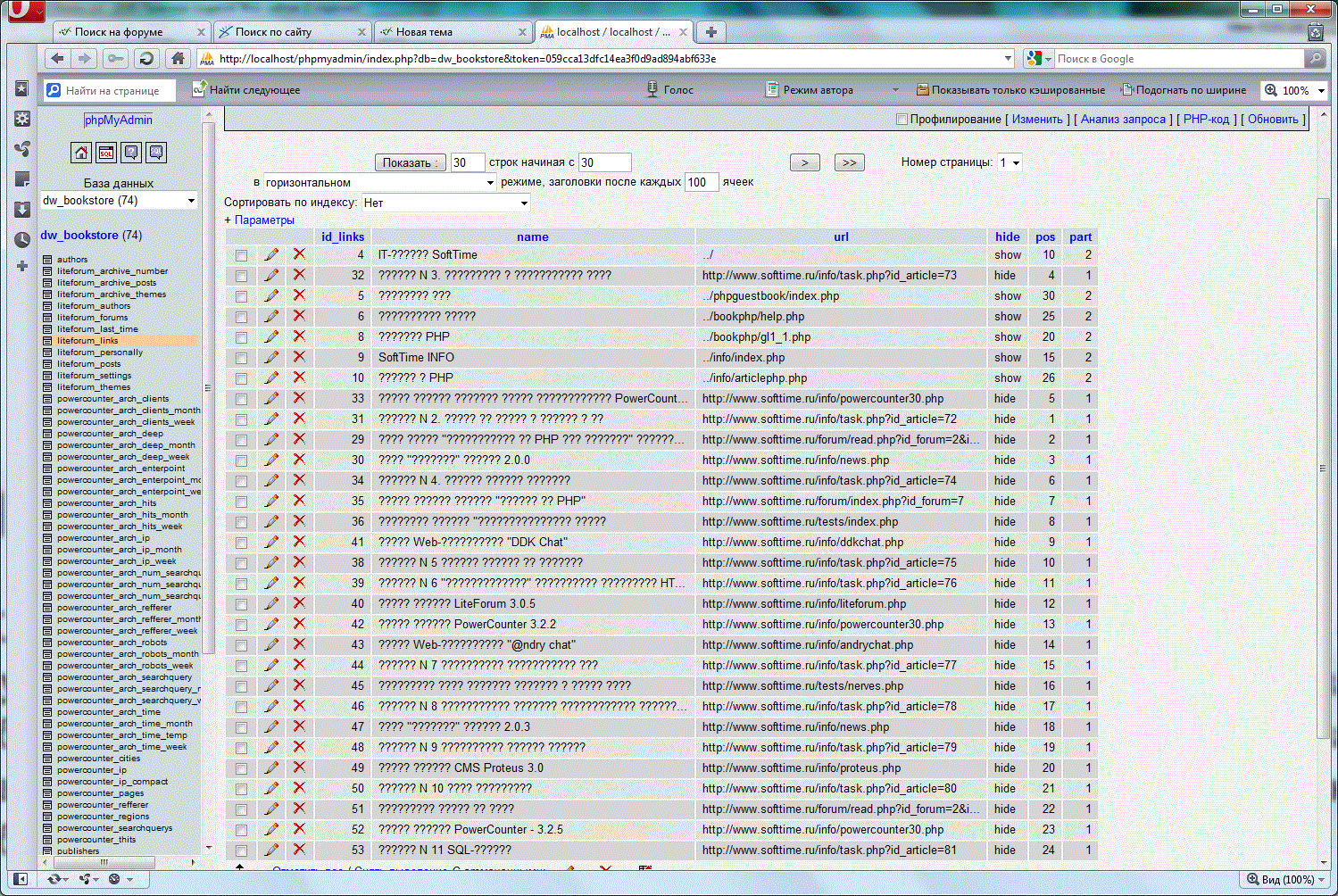Open the new tab plus button
1338x896 pixels.
point(711,32)
